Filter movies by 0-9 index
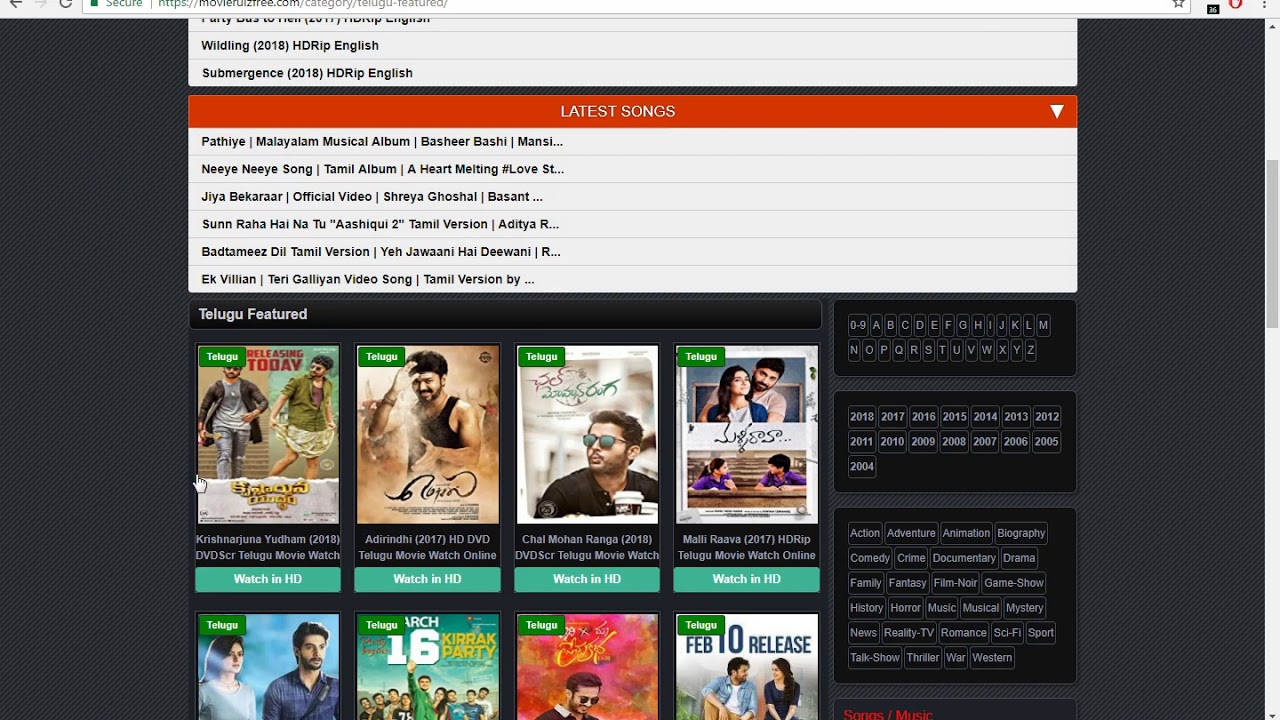Screen dimensions: 1280x720 coord(857,326)
